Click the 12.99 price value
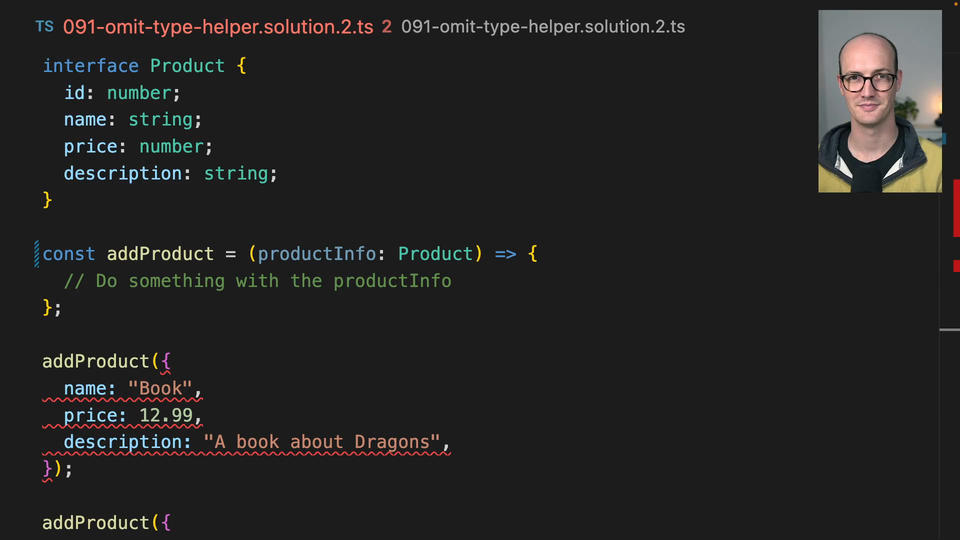960x540 pixels. pos(166,416)
